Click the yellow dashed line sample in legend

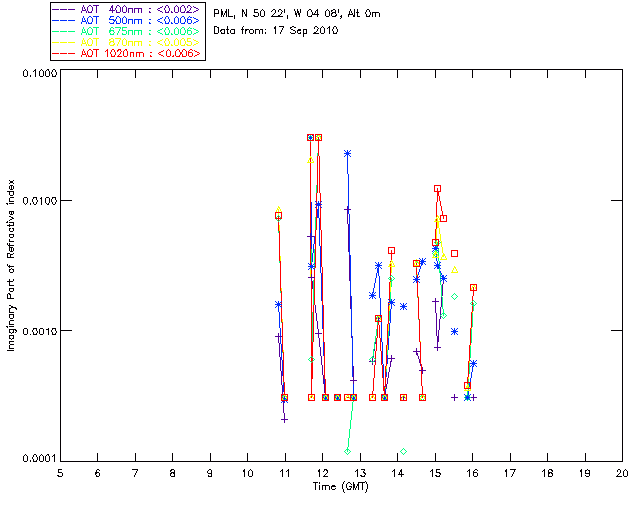click(64, 43)
